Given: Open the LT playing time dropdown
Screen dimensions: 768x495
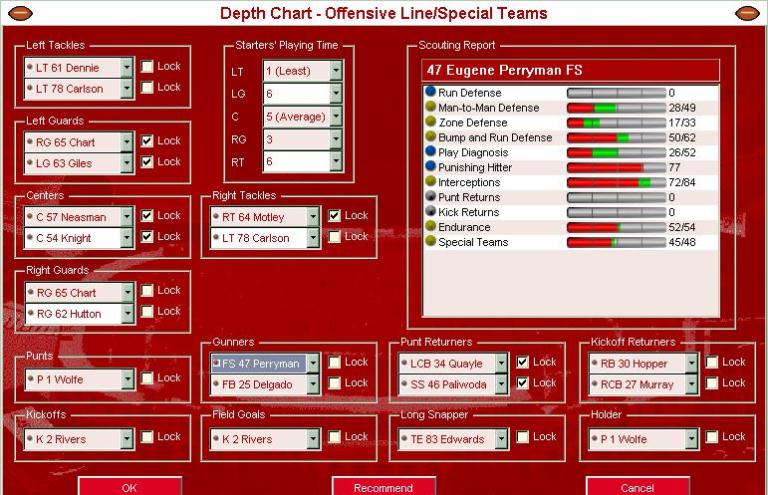Looking at the screenshot, I should tap(335, 71).
